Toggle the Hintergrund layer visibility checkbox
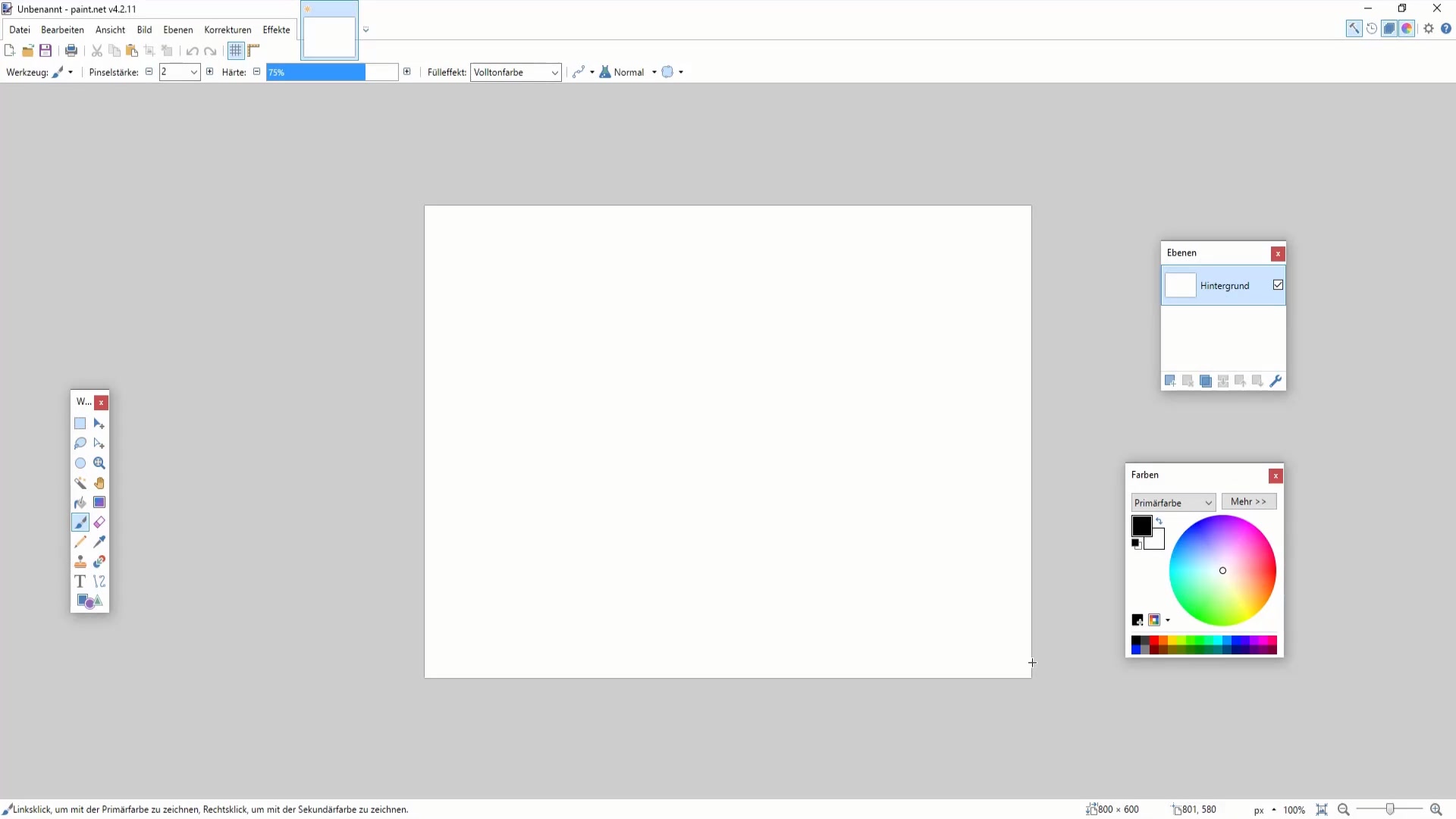This screenshot has height=819, width=1456. click(x=1278, y=285)
